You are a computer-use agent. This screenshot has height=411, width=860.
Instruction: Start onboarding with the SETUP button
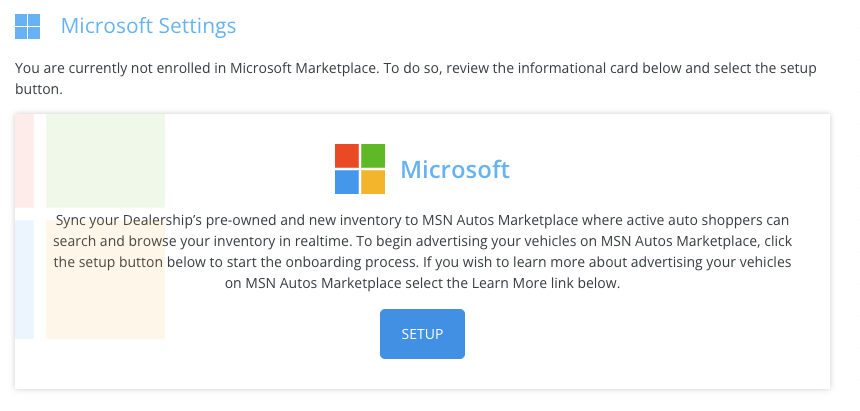coord(422,334)
